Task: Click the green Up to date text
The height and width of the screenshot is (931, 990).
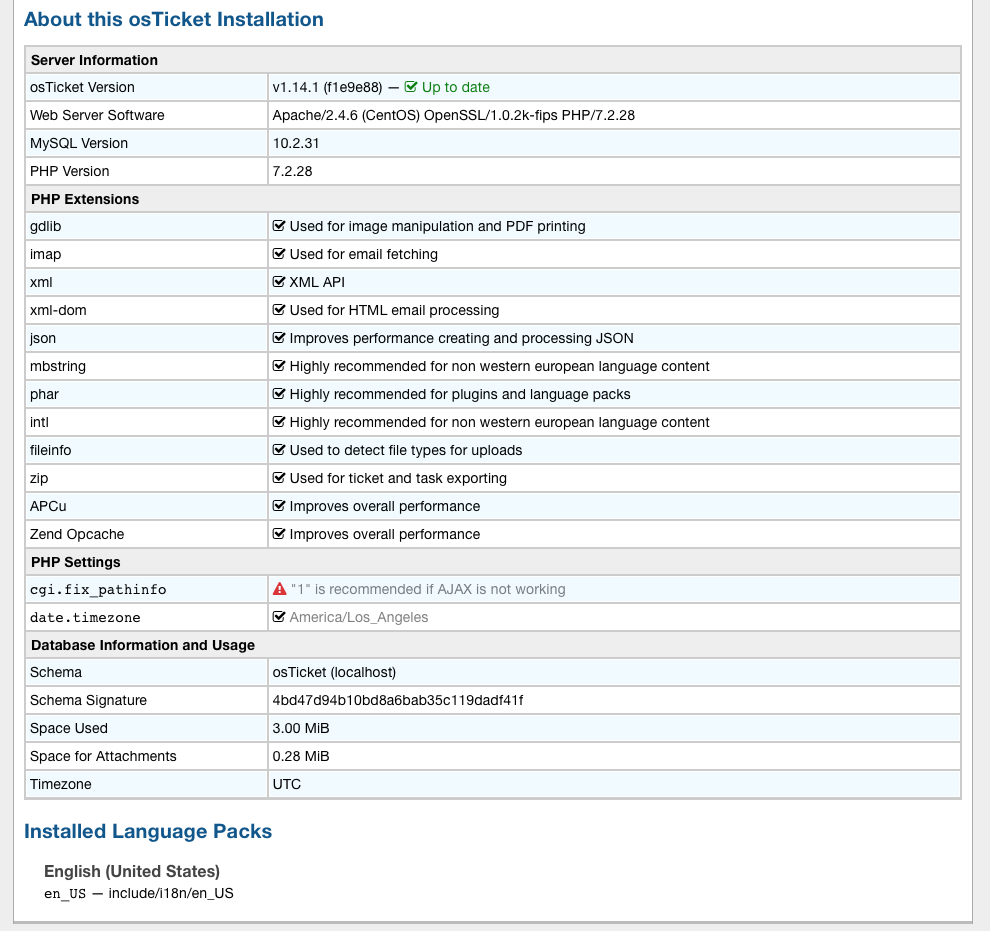Action: coord(456,87)
